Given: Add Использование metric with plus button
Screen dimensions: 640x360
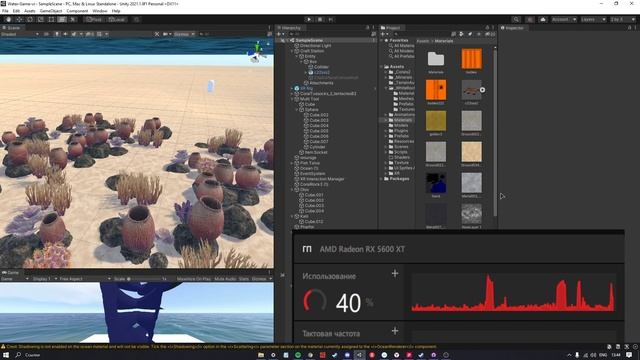Looking at the screenshot, I should (395, 273).
